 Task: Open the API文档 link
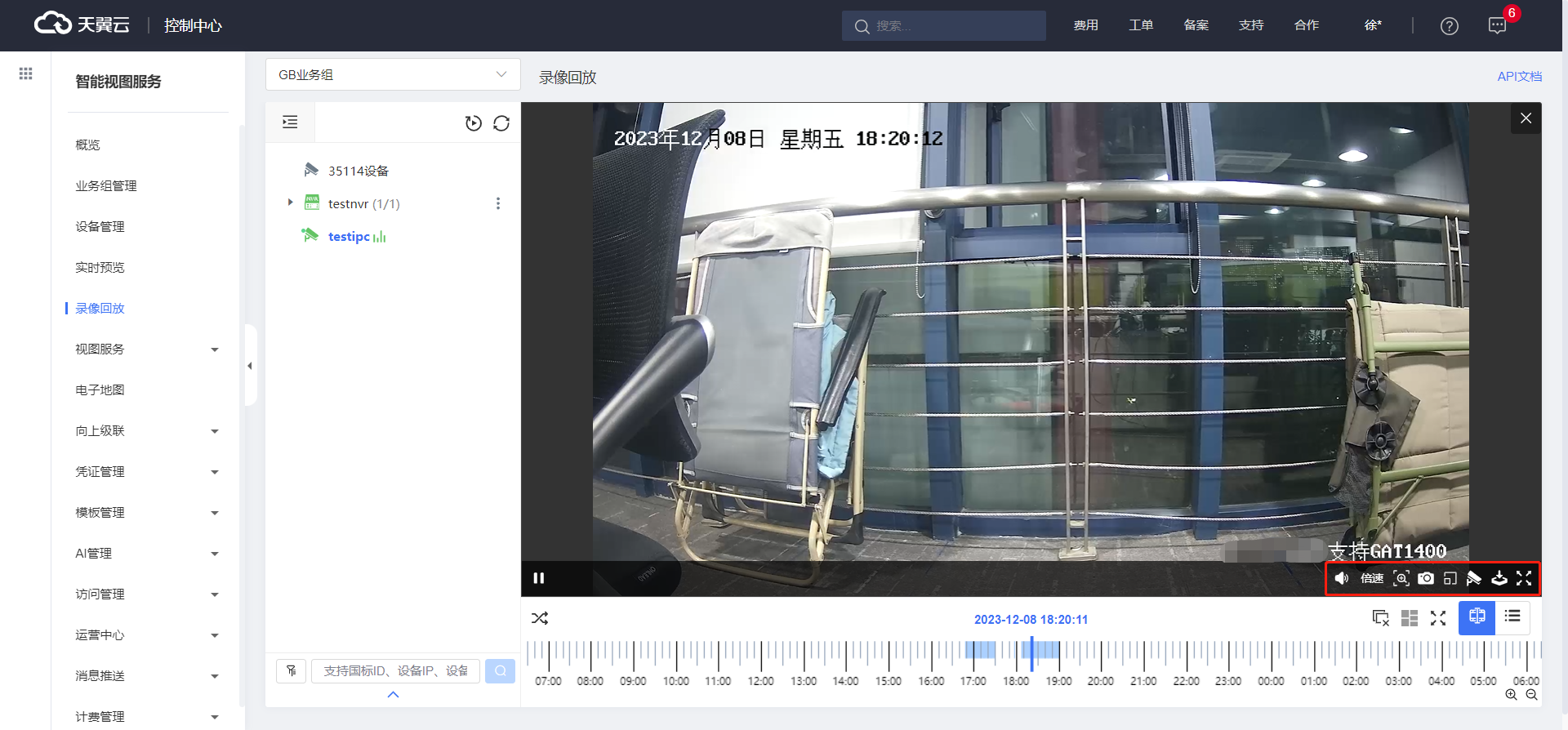(1519, 76)
